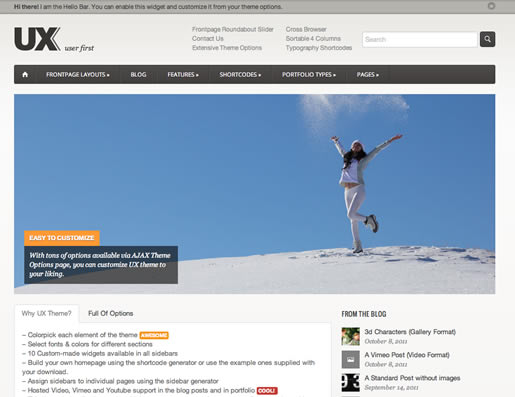Image resolution: width=515 pixels, height=397 pixels.
Task: Open the Vimeo Post thumbnail placeholder
Action: point(351,359)
